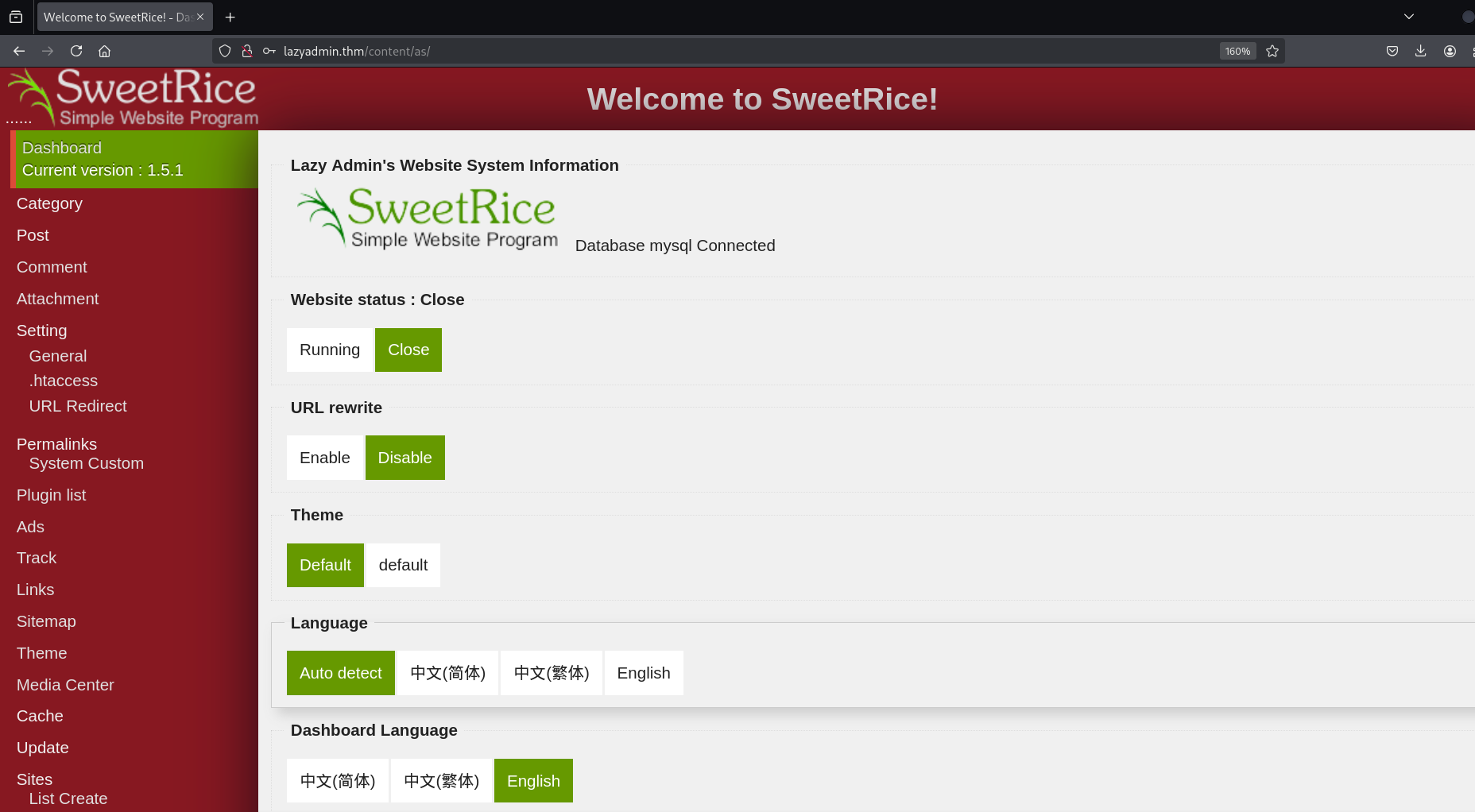Image resolution: width=1475 pixels, height=812 pixels.
Task: Click the browser home icon
Action: pos(104,51)
